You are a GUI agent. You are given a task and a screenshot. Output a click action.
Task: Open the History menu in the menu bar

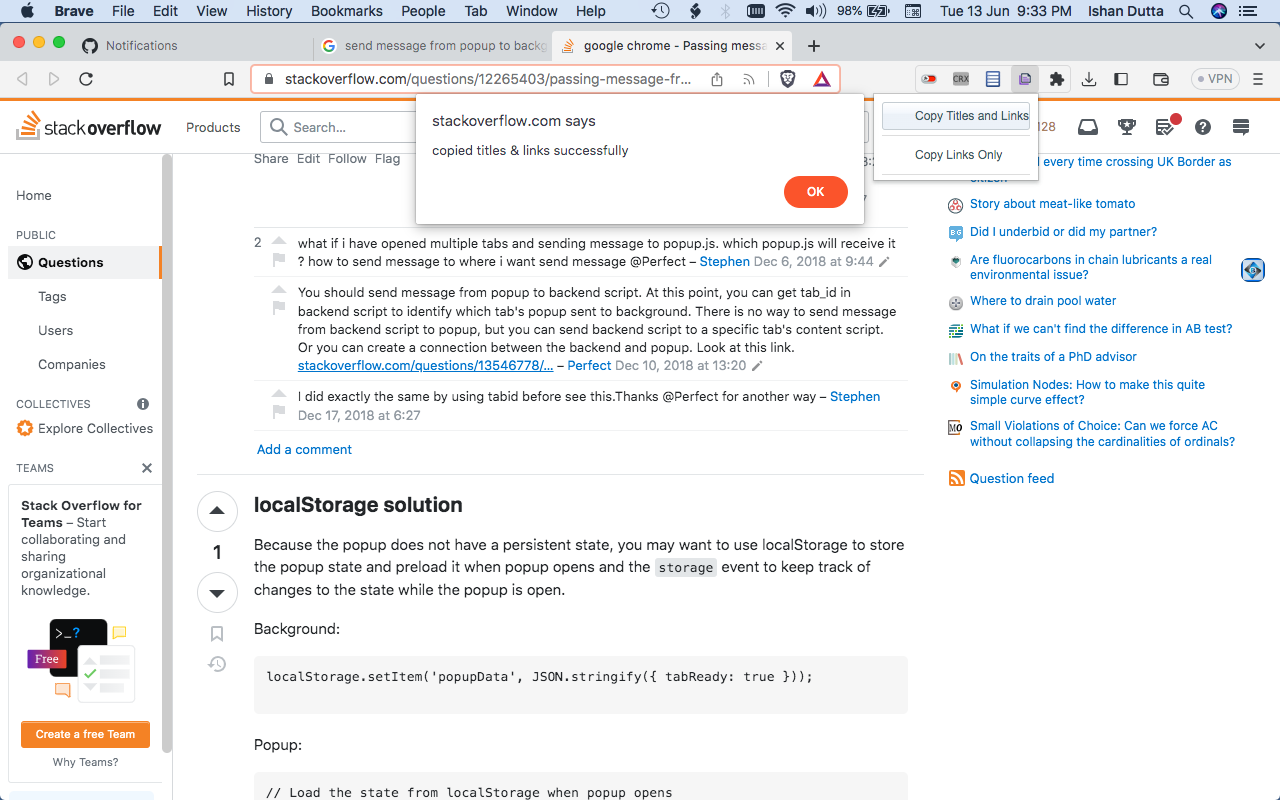point(269,11)
